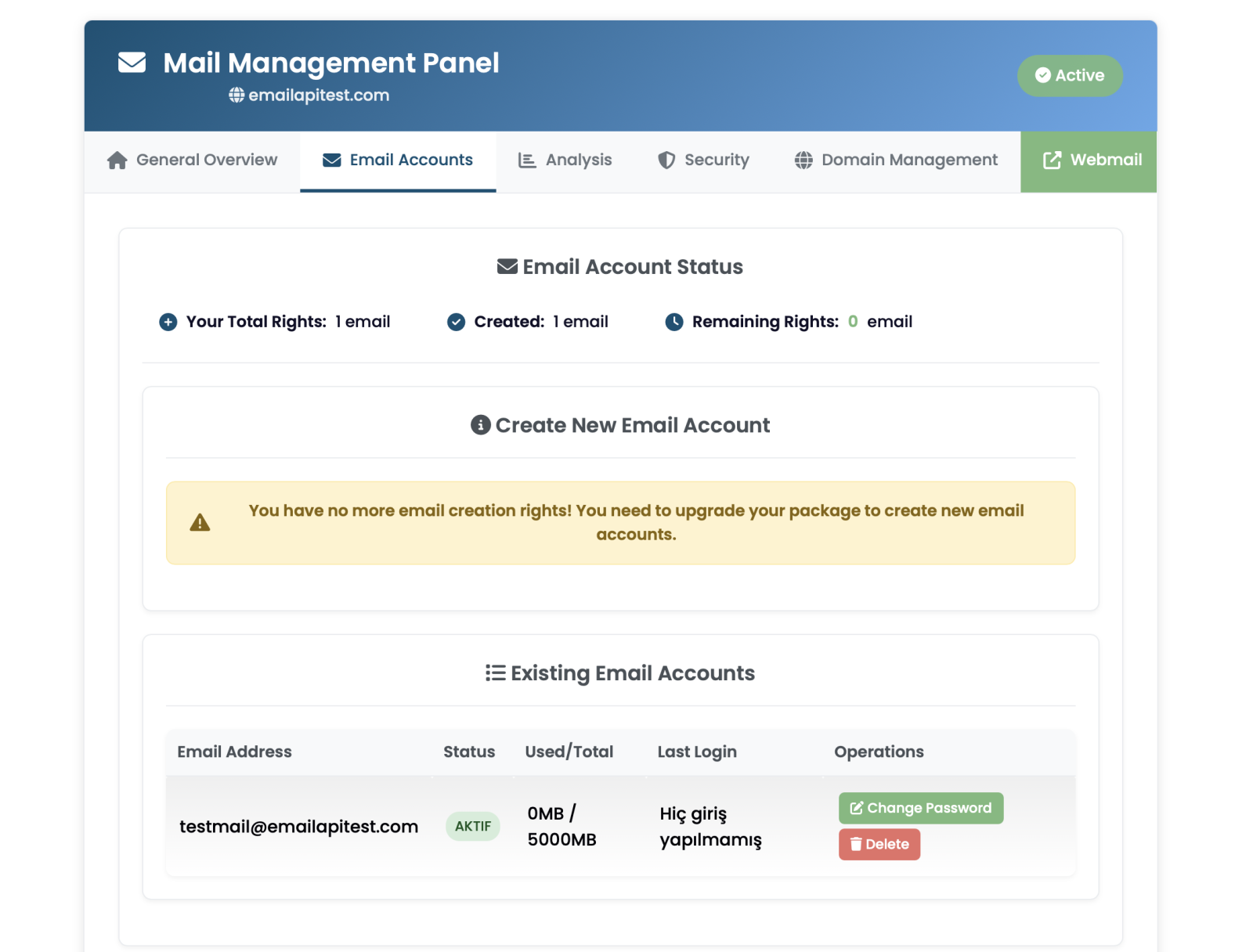This screenshot has width=1253, height=952.
Task: Open the Security tab
Action: [703, 160]
